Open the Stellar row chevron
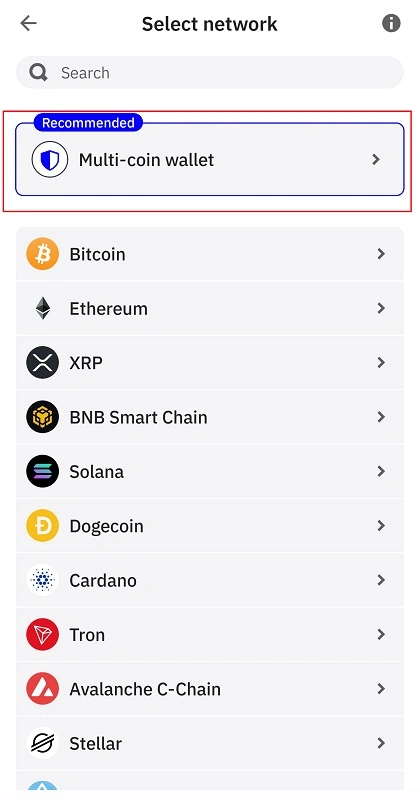420x800 pixels. coord(381,743)
